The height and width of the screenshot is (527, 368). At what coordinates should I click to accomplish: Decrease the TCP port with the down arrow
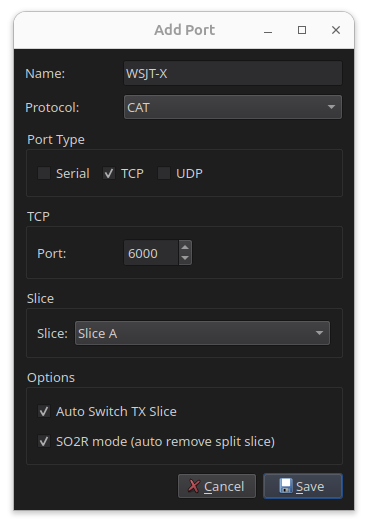[x=185, y=258]
